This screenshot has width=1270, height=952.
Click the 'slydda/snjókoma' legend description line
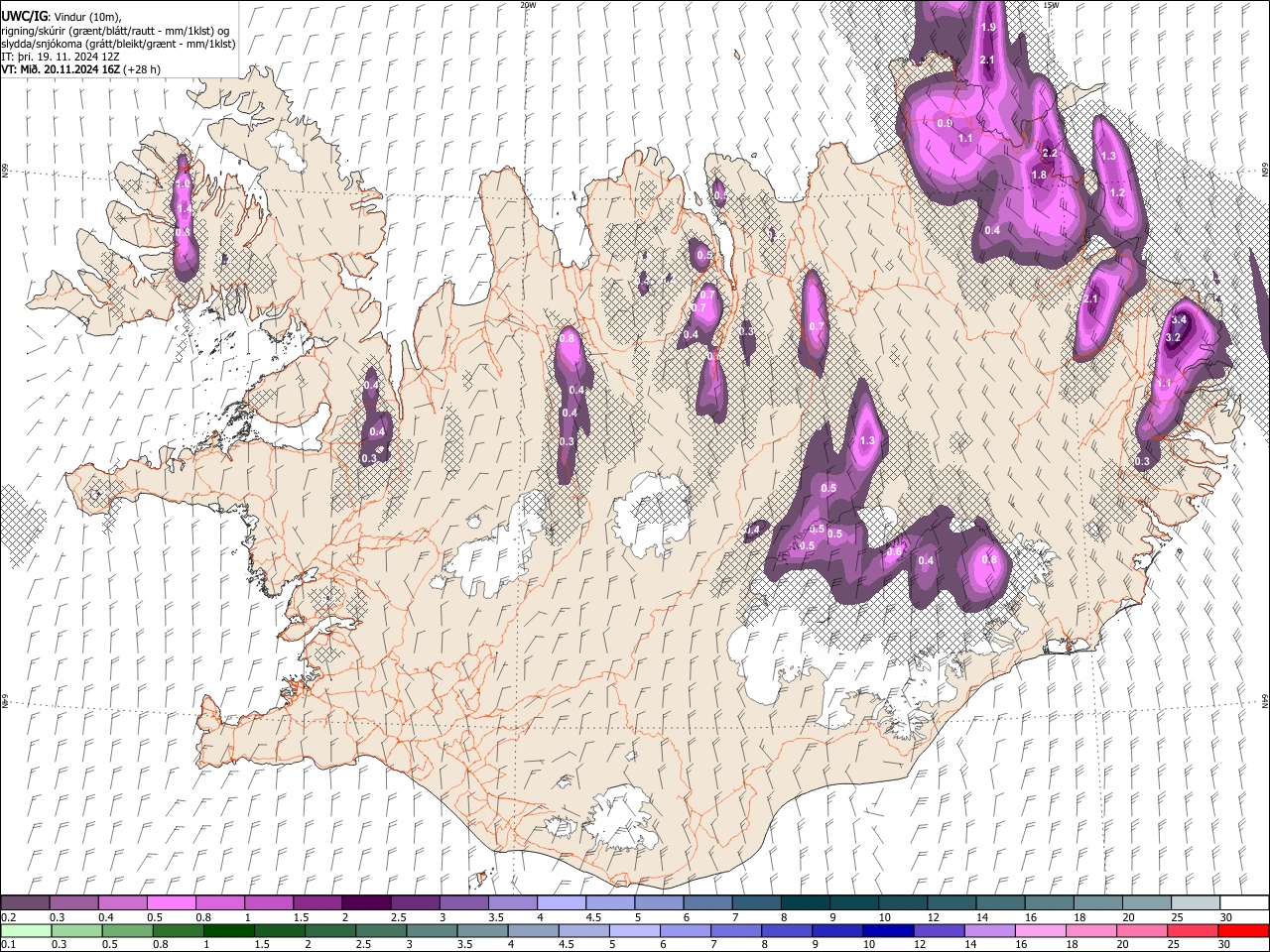point(118,44)
